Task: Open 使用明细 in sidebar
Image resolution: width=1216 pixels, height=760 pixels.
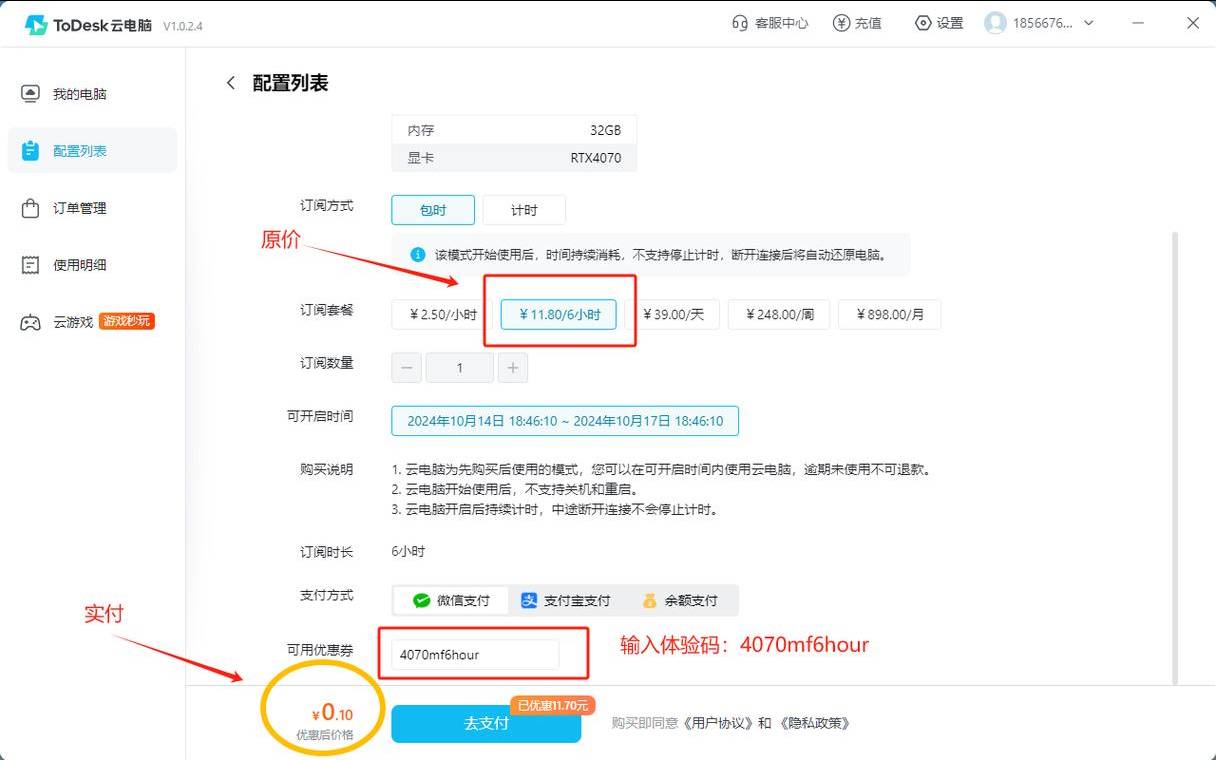Action: point(79,265)
